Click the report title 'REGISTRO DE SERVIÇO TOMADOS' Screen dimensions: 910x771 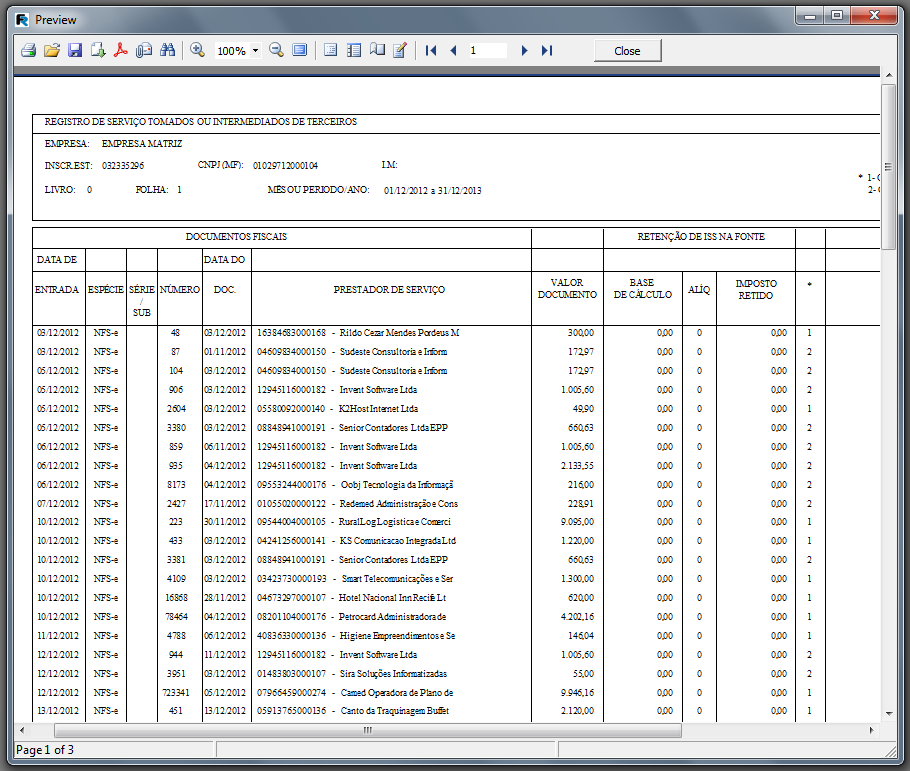click(201, 121)
